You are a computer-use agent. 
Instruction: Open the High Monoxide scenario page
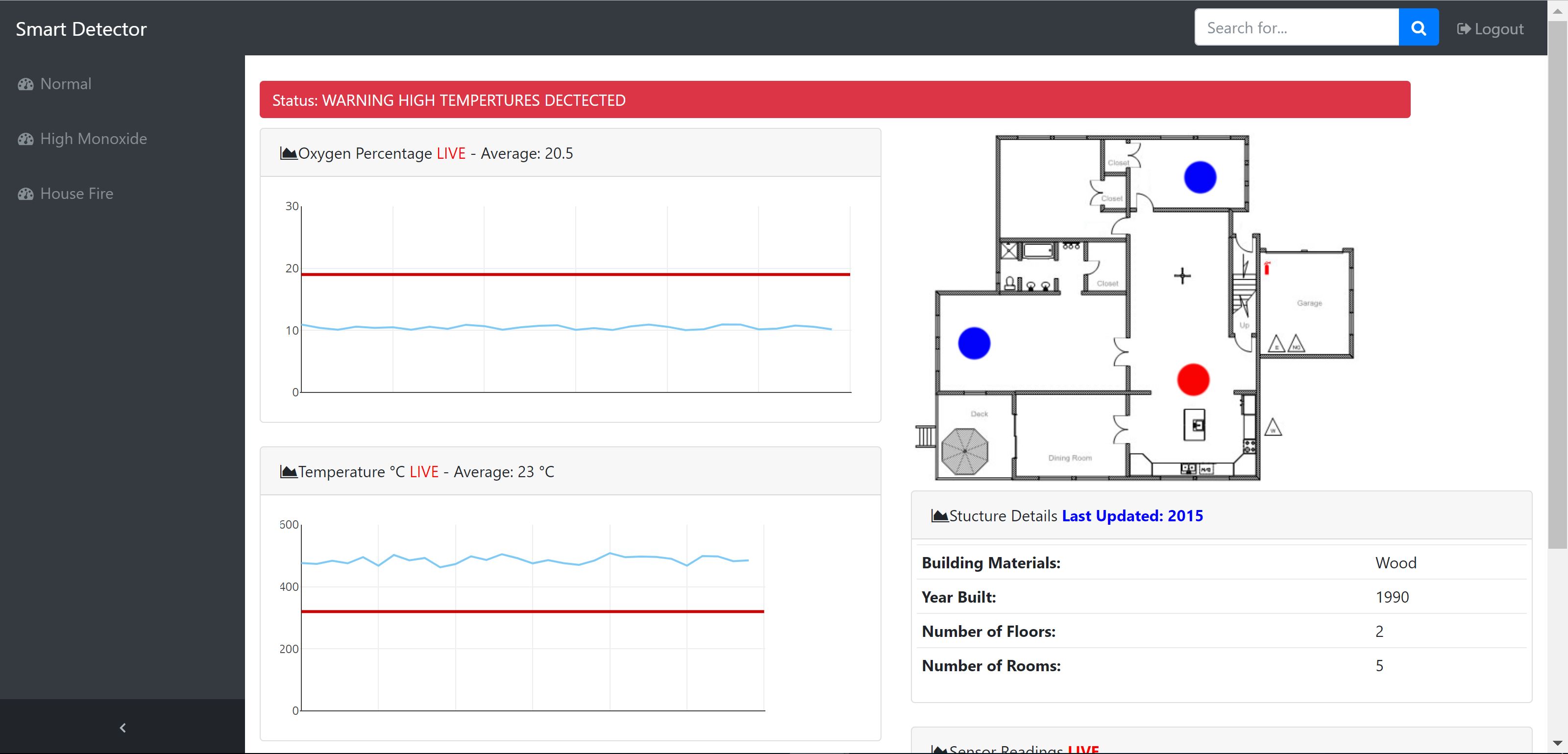pos(93,139)
